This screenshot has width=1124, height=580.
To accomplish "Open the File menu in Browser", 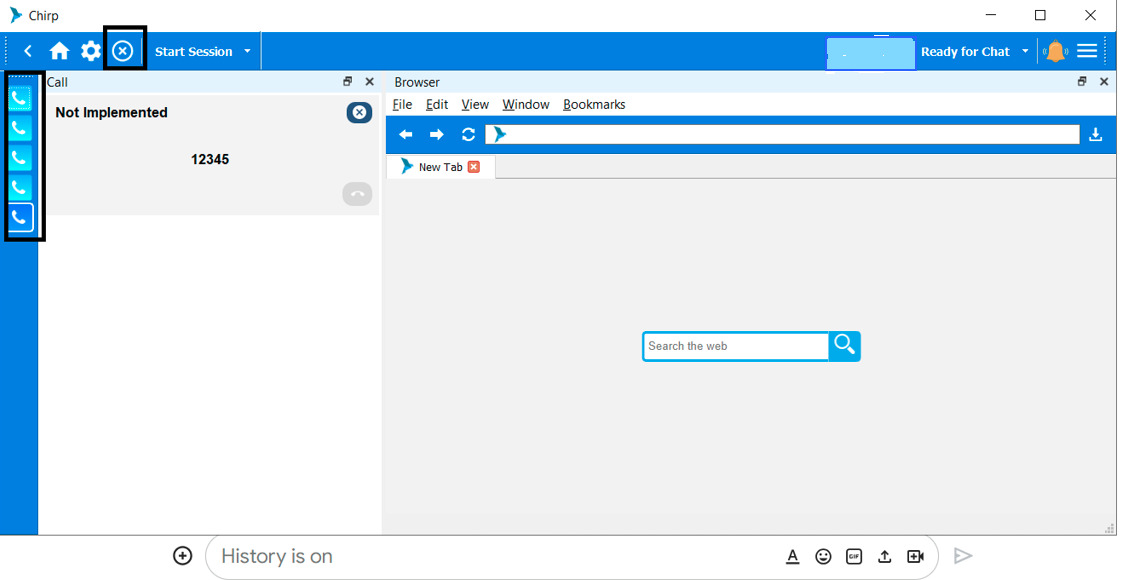I will (402, 105).
